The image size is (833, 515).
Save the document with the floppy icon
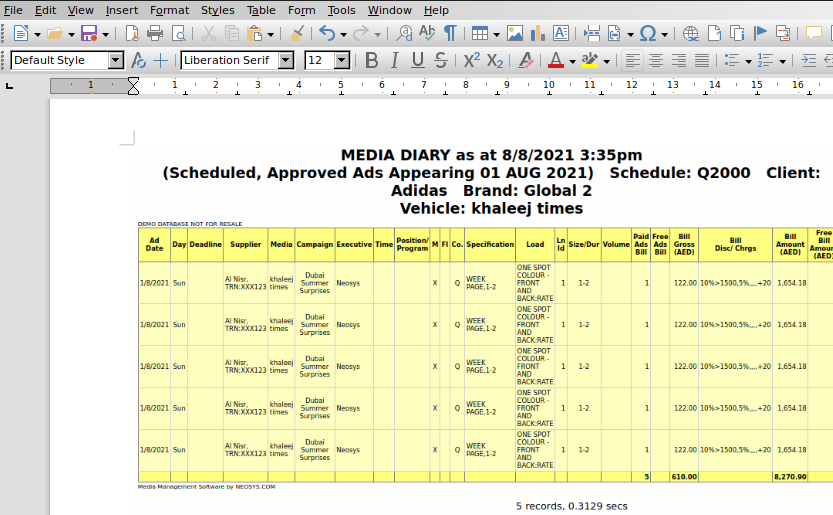(x=89, y=33)
